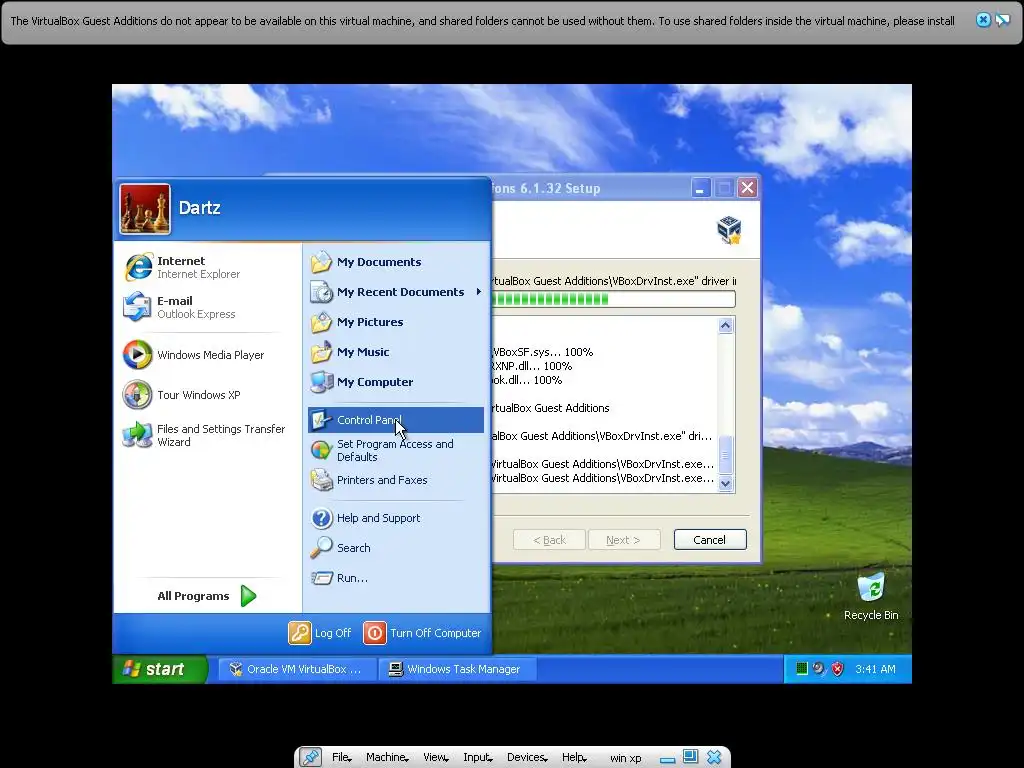
Task: Open the Devices dropdown menu
Action: coord(527,757)
